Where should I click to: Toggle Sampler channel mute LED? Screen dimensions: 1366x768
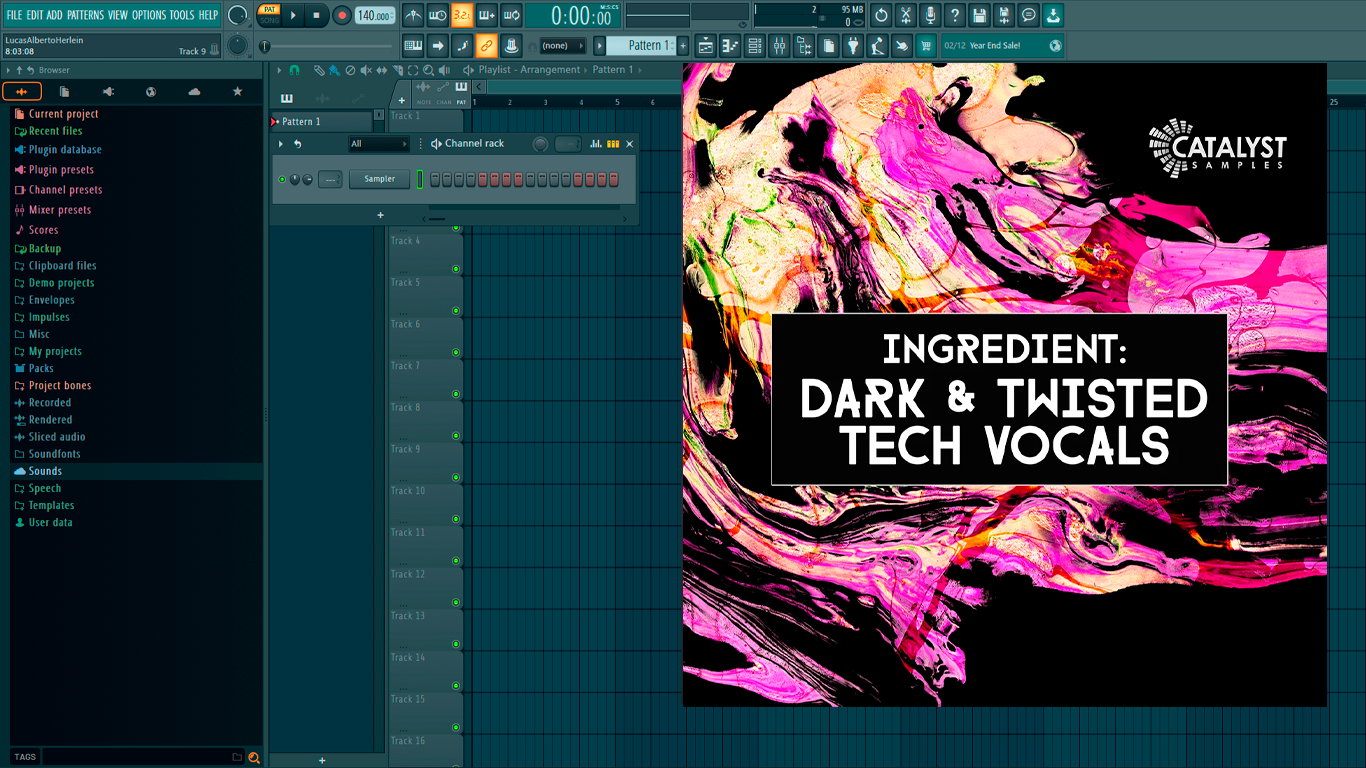(282, 179)
